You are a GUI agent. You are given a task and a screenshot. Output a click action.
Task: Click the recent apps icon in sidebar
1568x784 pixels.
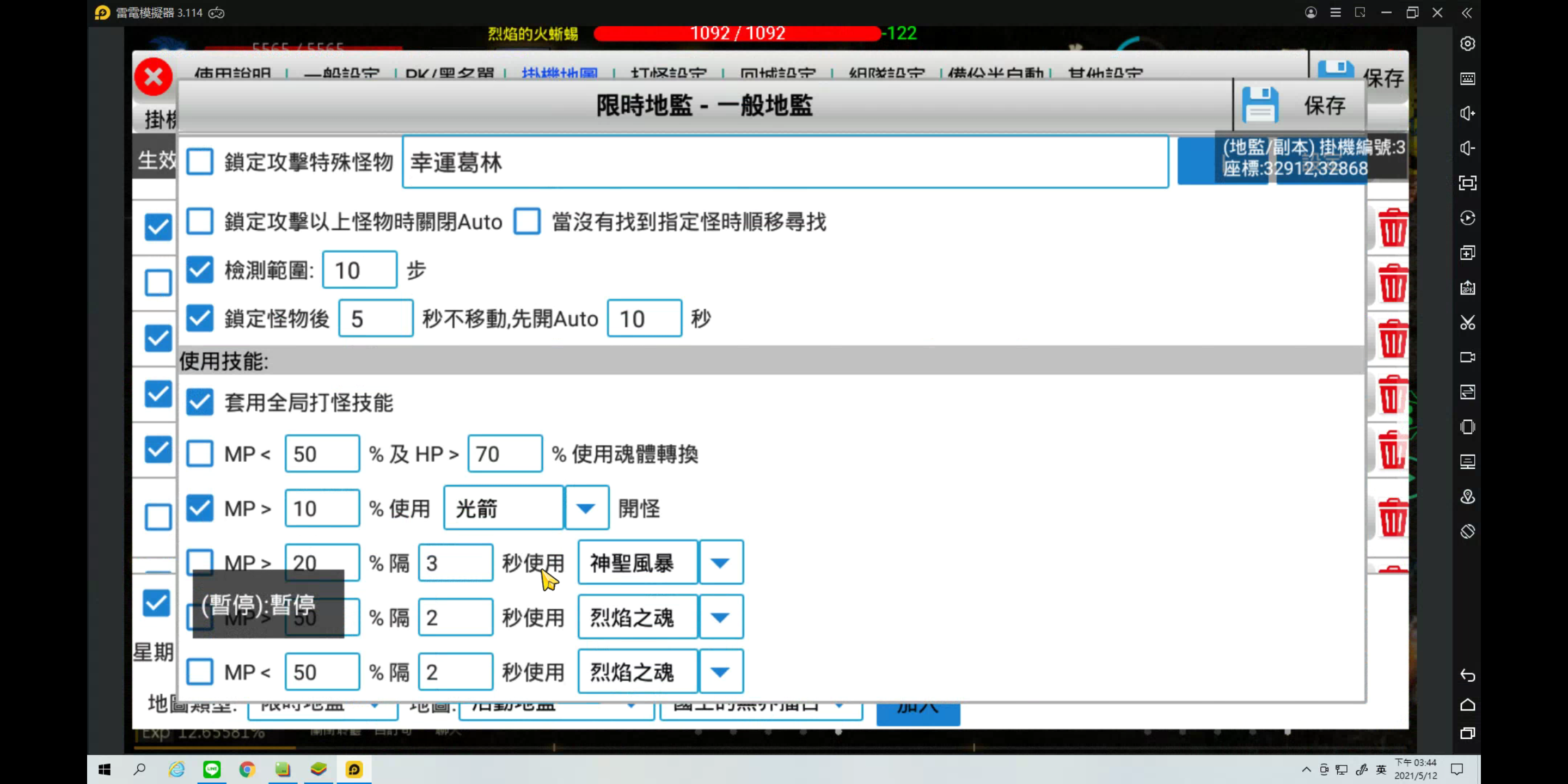click(1468, 733)
